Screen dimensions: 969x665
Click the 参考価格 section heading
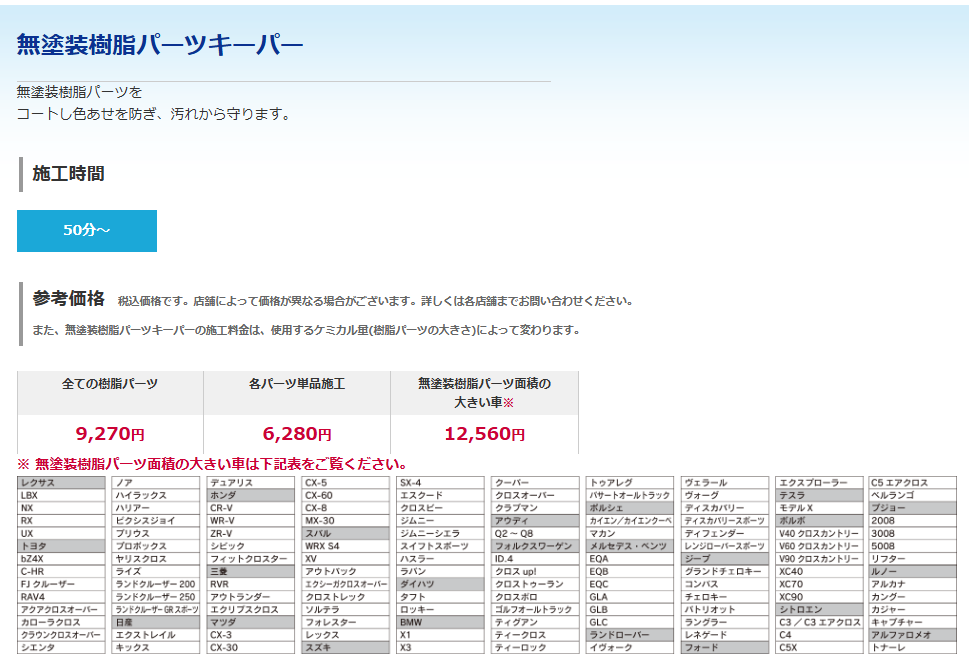point(68,298)
